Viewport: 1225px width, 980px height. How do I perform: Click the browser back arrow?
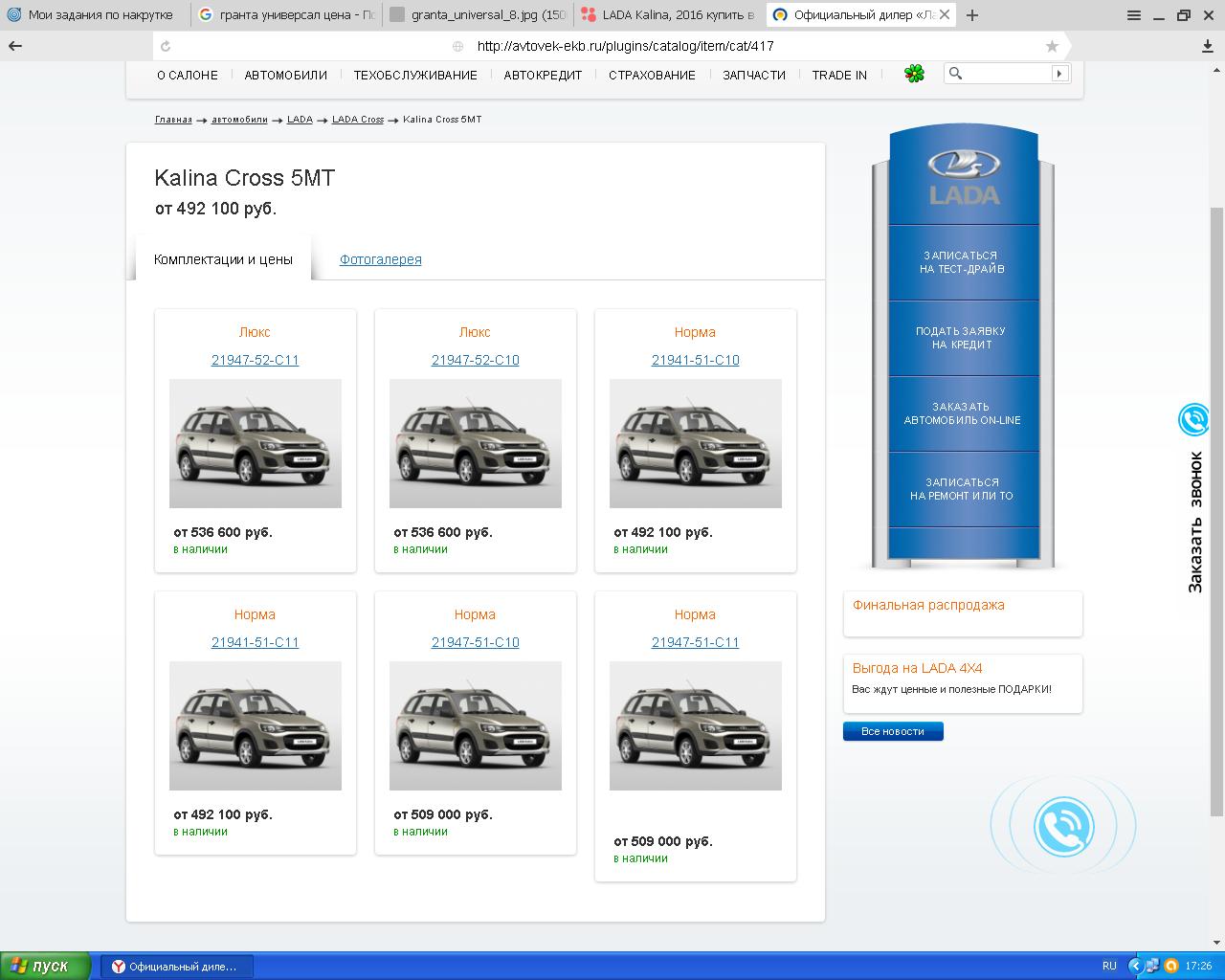coord(15,46)
